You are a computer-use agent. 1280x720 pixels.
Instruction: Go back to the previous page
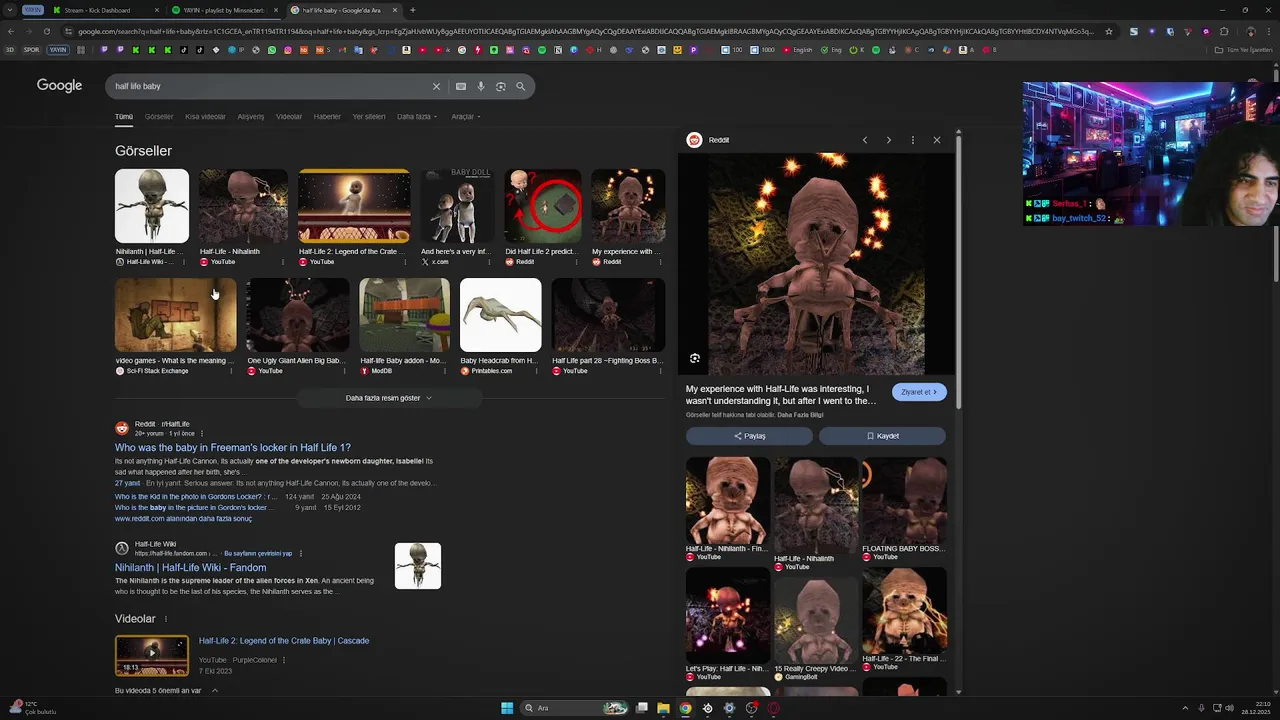pos(11,31)
